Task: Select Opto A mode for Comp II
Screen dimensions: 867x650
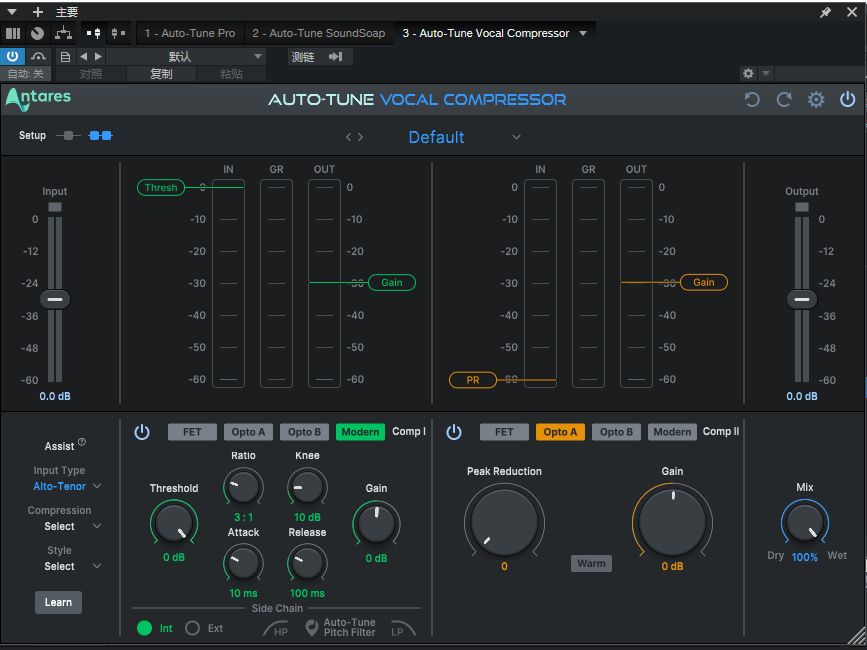Action: 560,432
